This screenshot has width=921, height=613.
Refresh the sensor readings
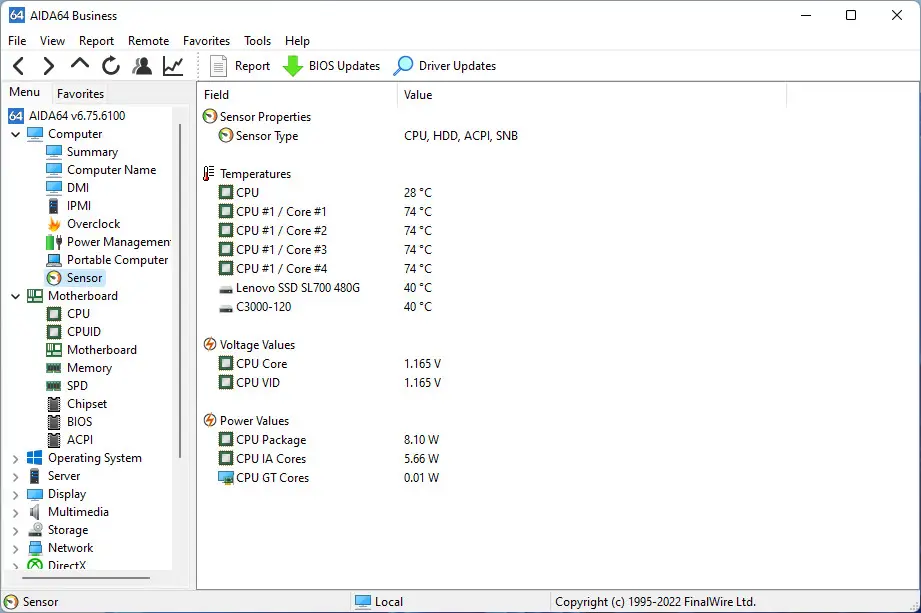pos(110,66)
